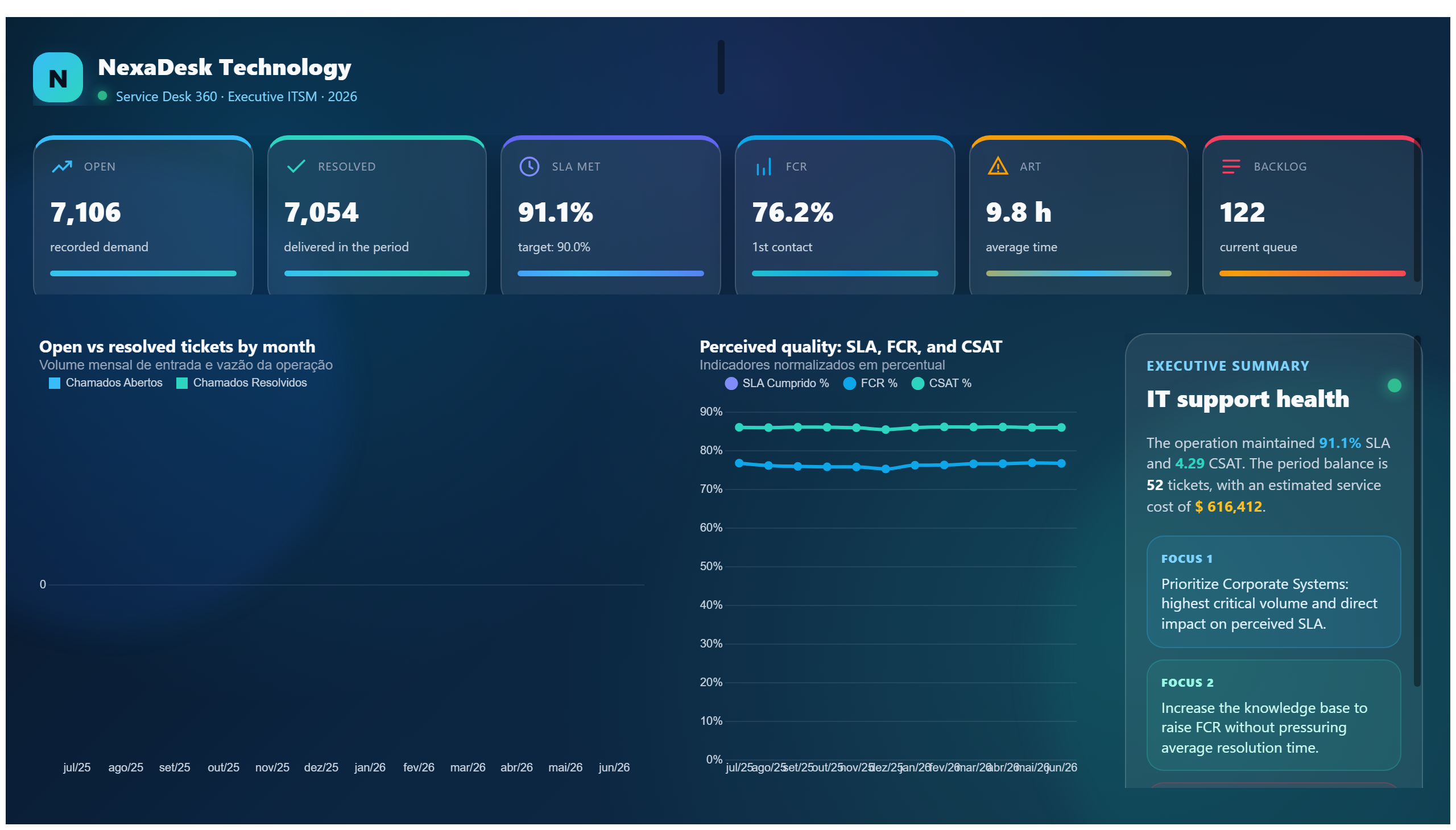Click the 'Perceived quality: SLA, FCR, and CSAT' heading

850,347
